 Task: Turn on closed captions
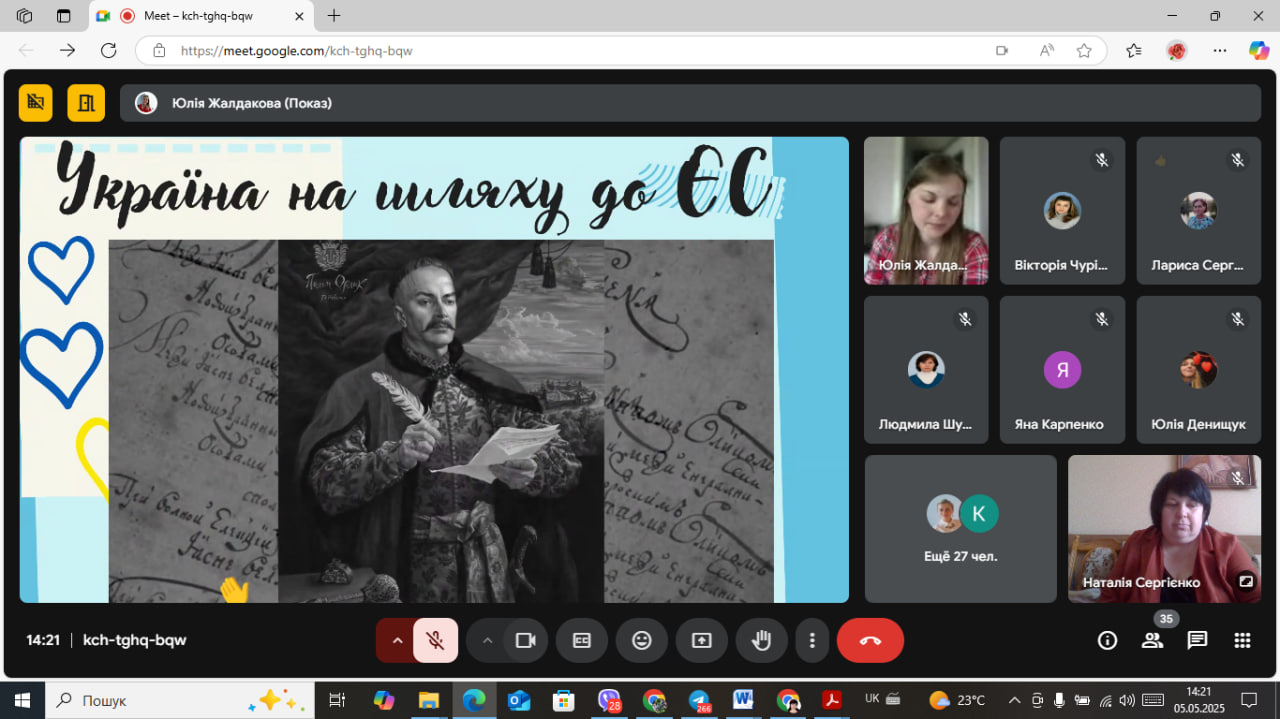click(x=582, y=641)
